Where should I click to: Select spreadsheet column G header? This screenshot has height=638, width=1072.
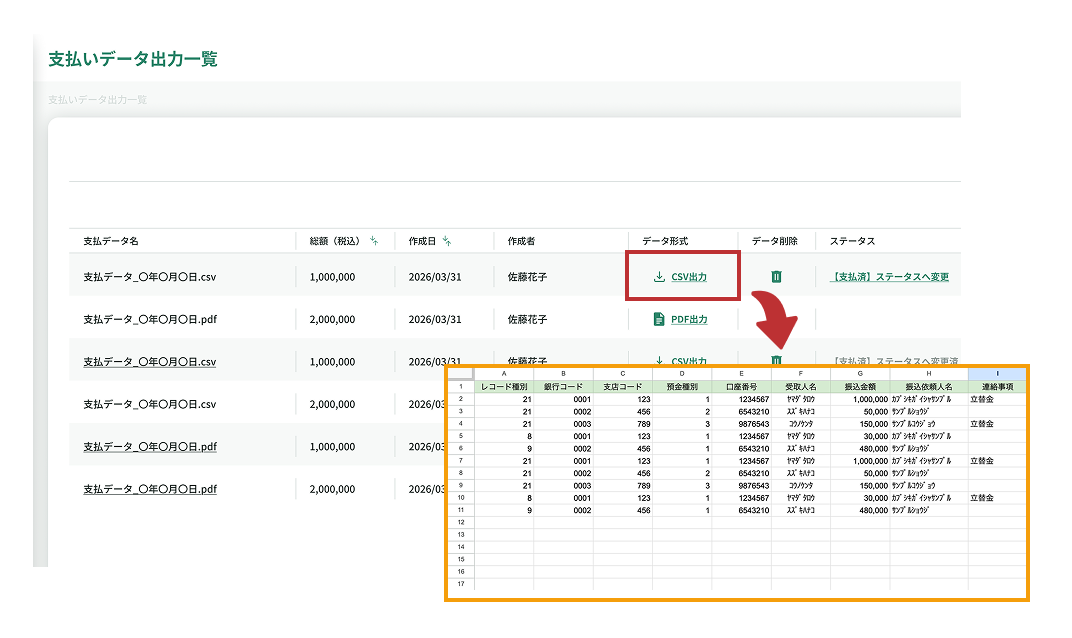click(860, 373)
